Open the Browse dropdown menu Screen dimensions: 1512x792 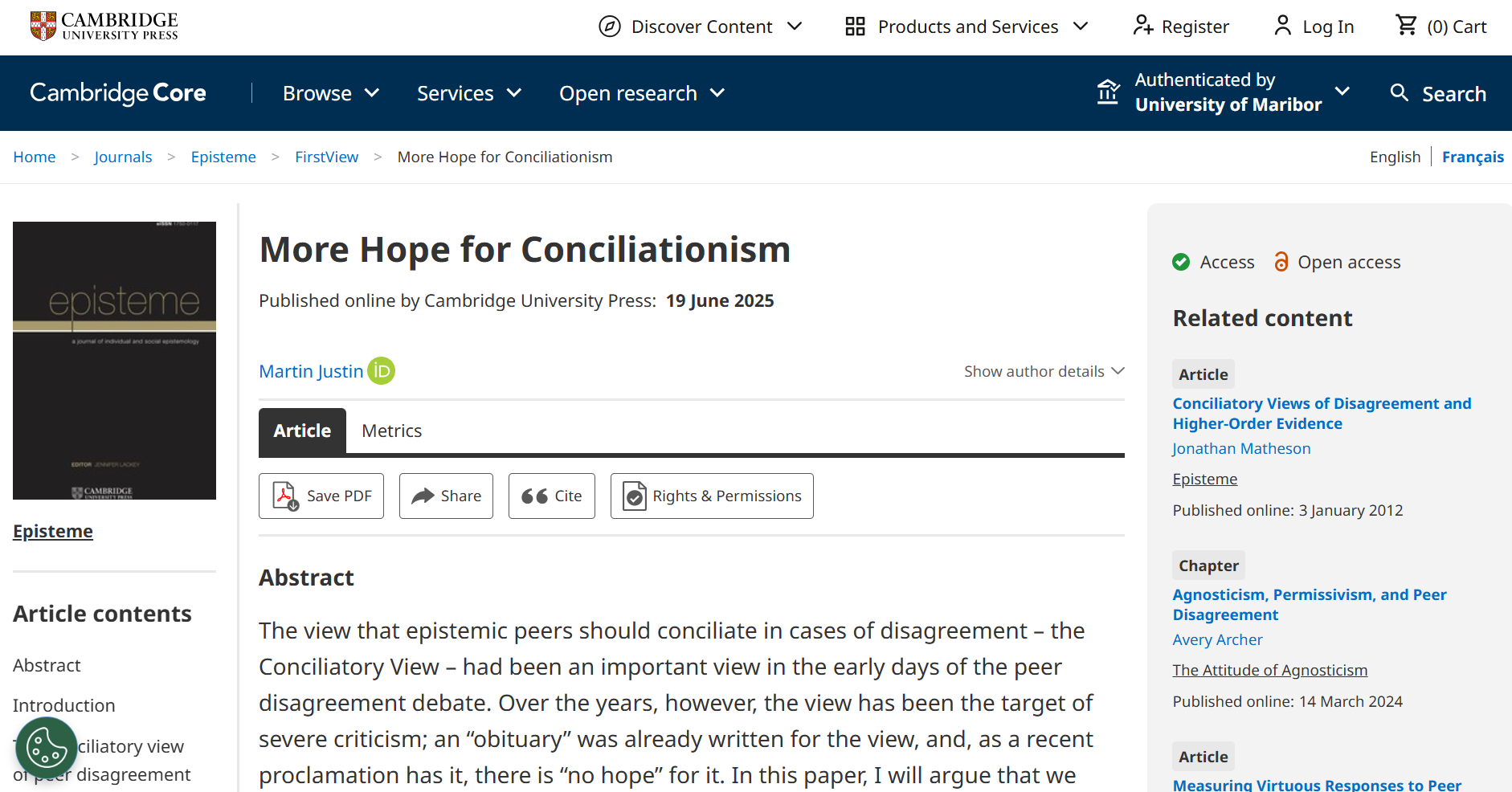pos(331,93)
